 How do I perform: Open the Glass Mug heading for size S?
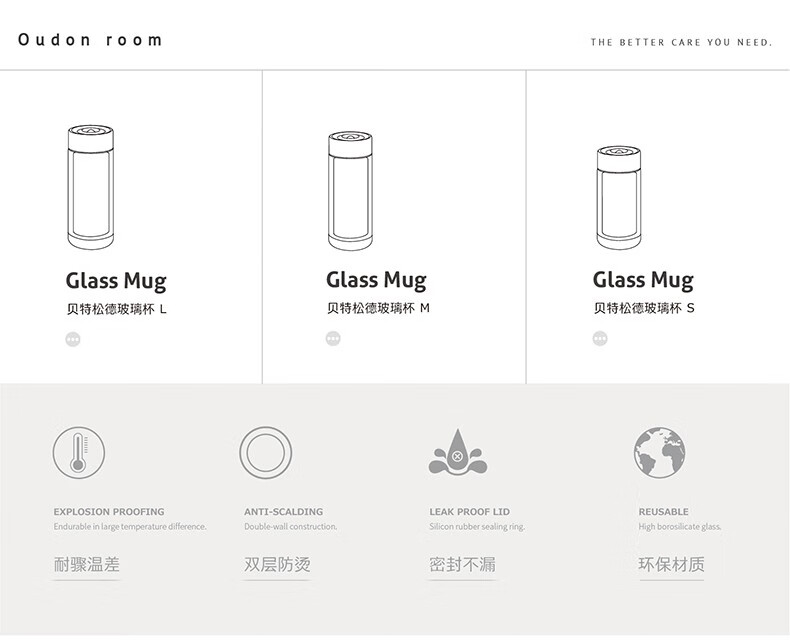[x=643, y=280]
